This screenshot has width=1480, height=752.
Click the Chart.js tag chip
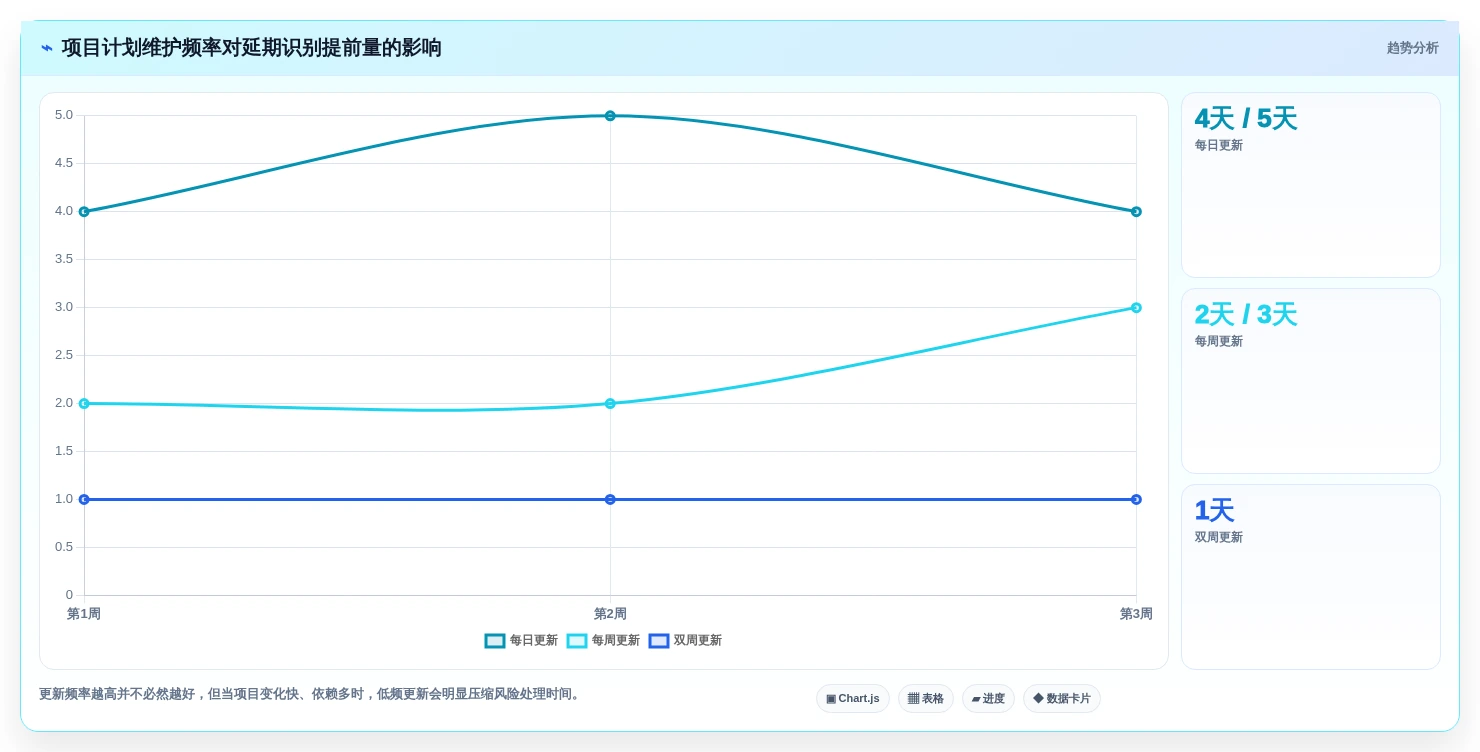click(853, 699)
